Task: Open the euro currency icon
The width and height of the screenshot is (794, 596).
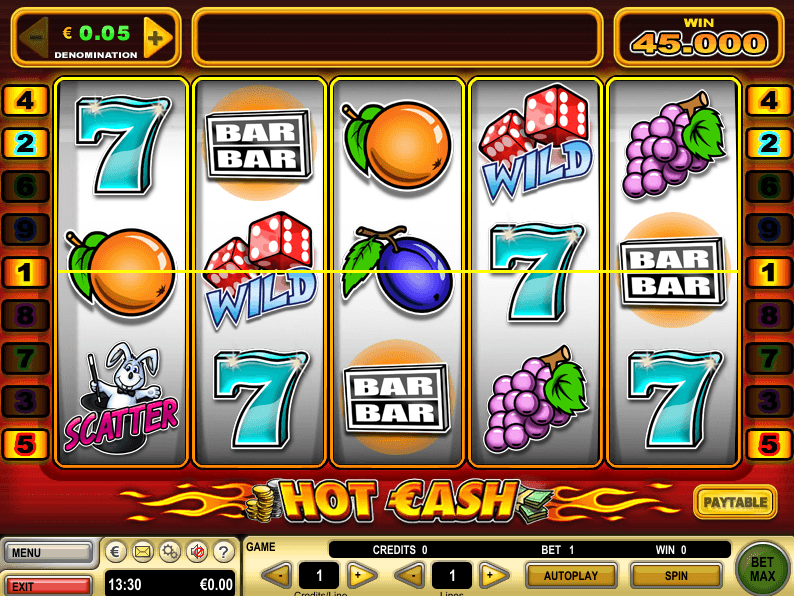Action: tap(115, 551)
